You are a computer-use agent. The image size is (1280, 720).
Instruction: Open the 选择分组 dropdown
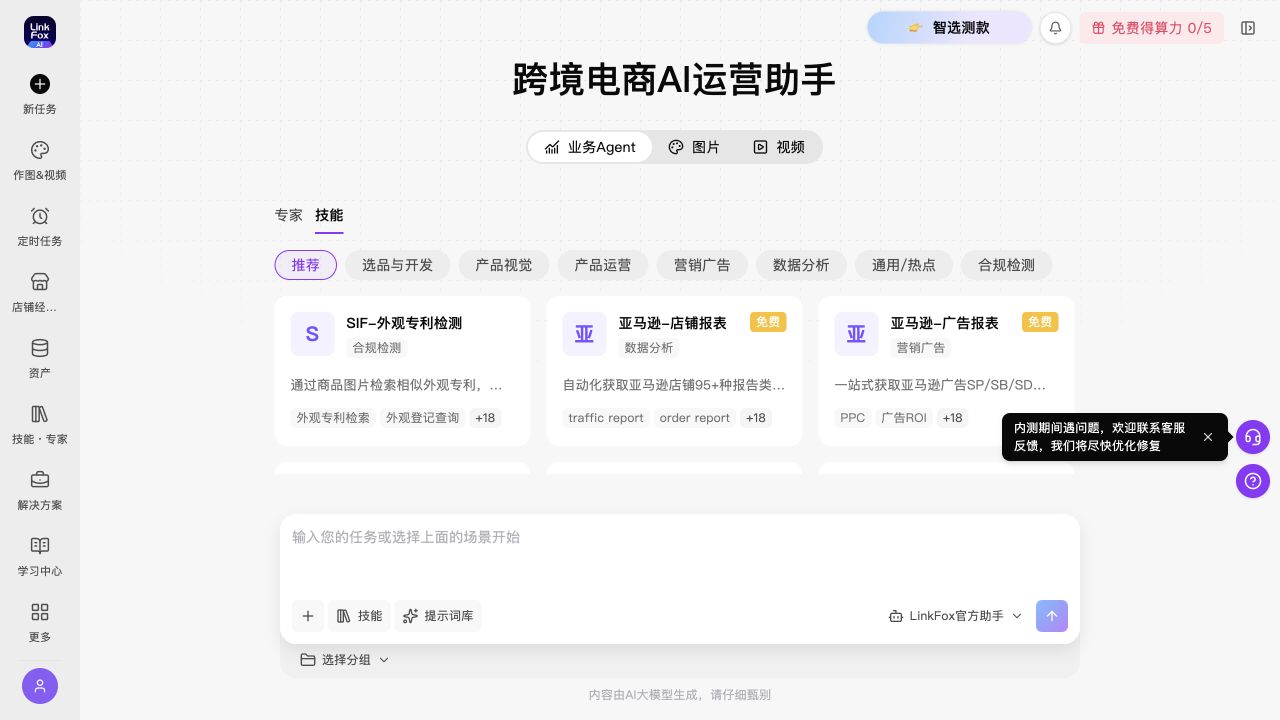point(345,660)
